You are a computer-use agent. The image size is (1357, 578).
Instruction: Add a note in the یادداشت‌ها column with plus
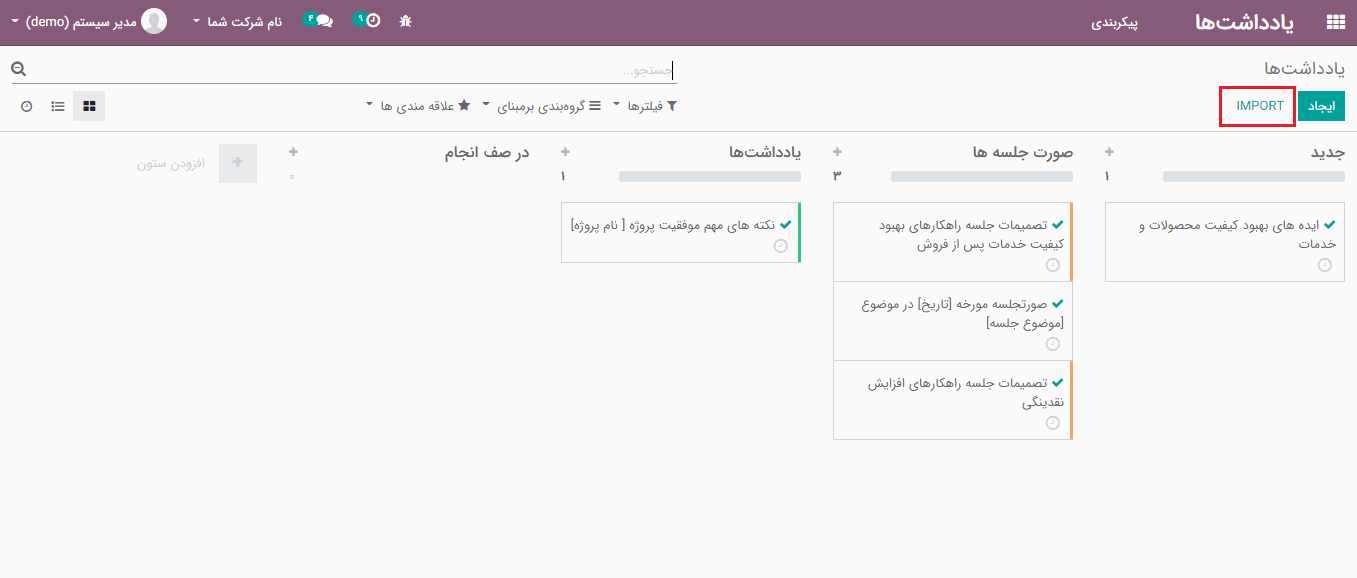(565, 152)
